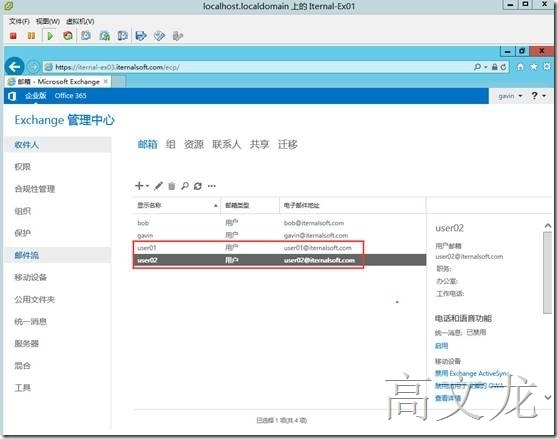Click the delete trash icon
Image resolution: width=558 pixels, height=439 pixels.
coord(172,186)
